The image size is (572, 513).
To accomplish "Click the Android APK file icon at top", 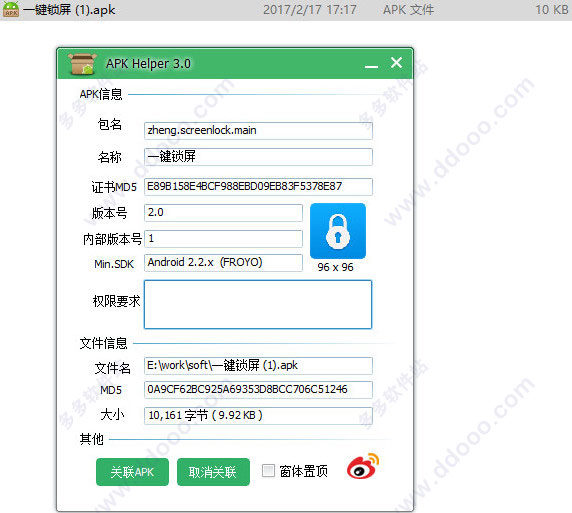I will 11,9.
